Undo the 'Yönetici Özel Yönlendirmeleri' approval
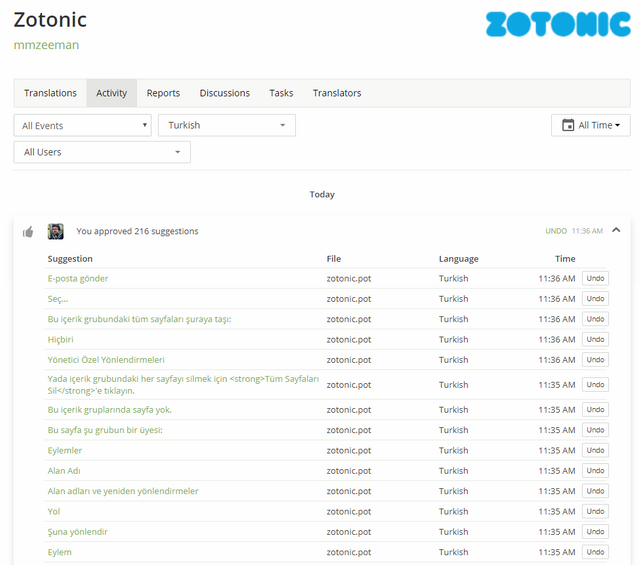 pyautogui.click(x=595, y=360)
